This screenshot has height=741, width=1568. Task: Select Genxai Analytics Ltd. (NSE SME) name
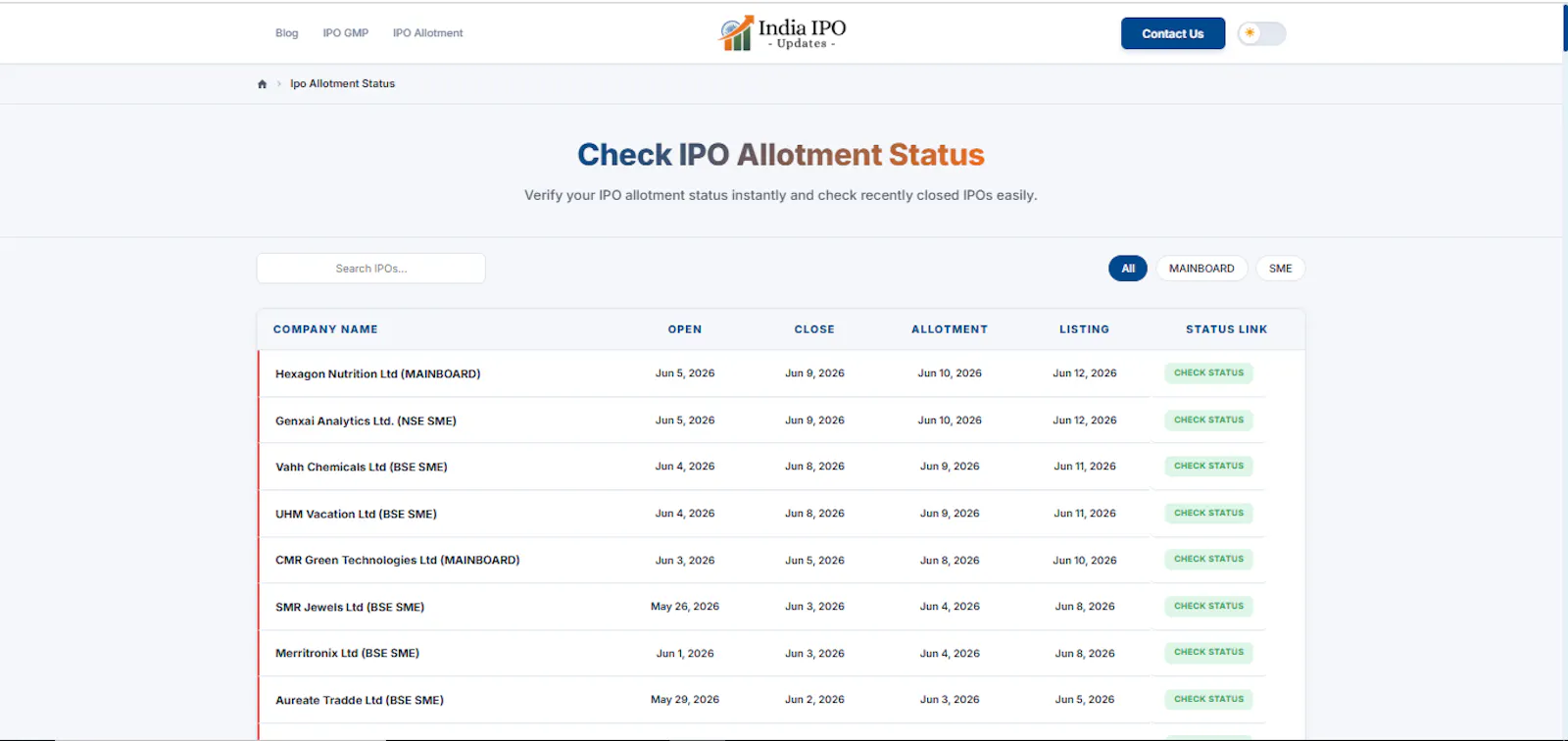pyautogui.click(x=366, y=421)
